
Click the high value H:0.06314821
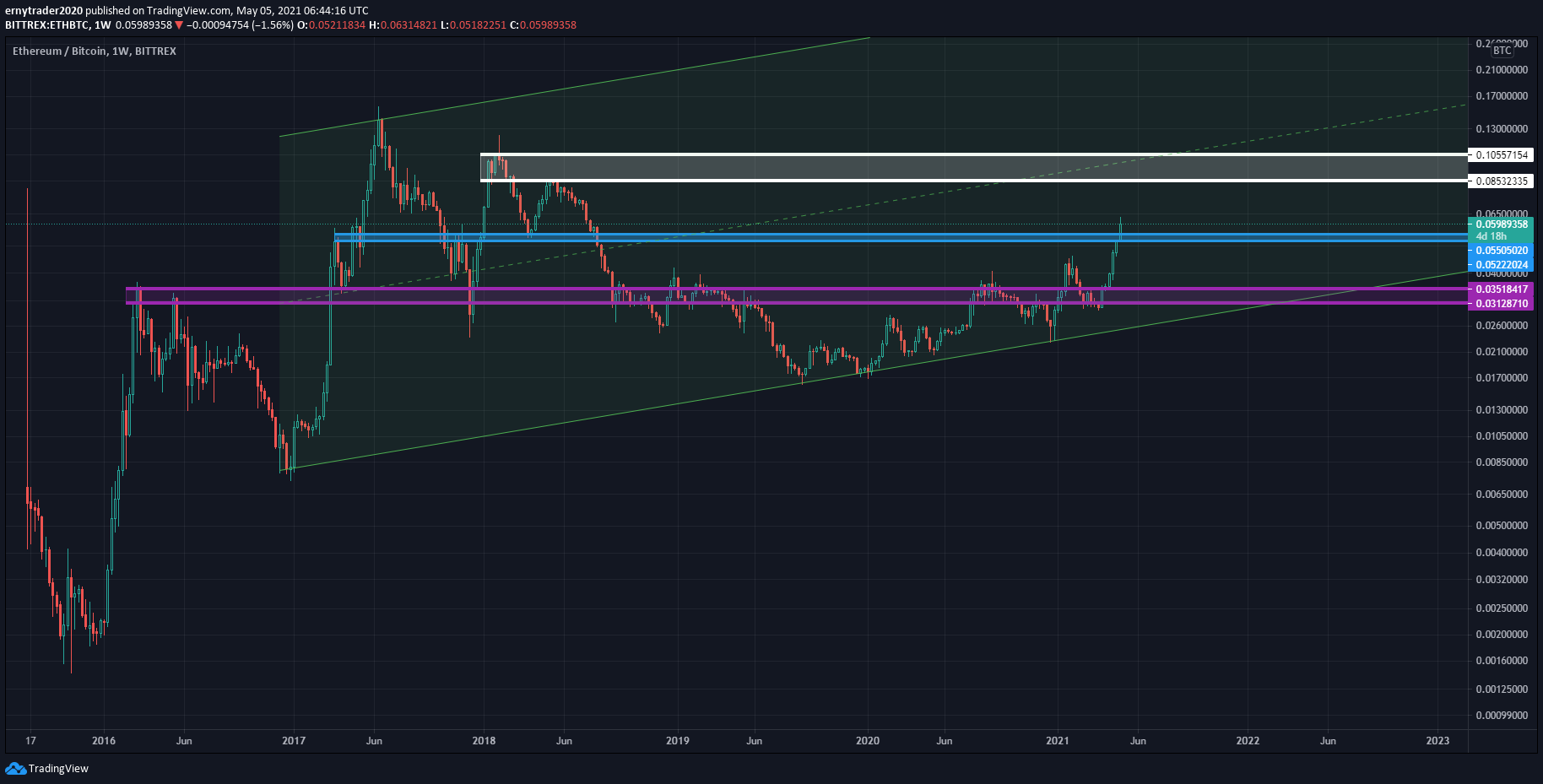pyautogui.click(x=403, y=25)
